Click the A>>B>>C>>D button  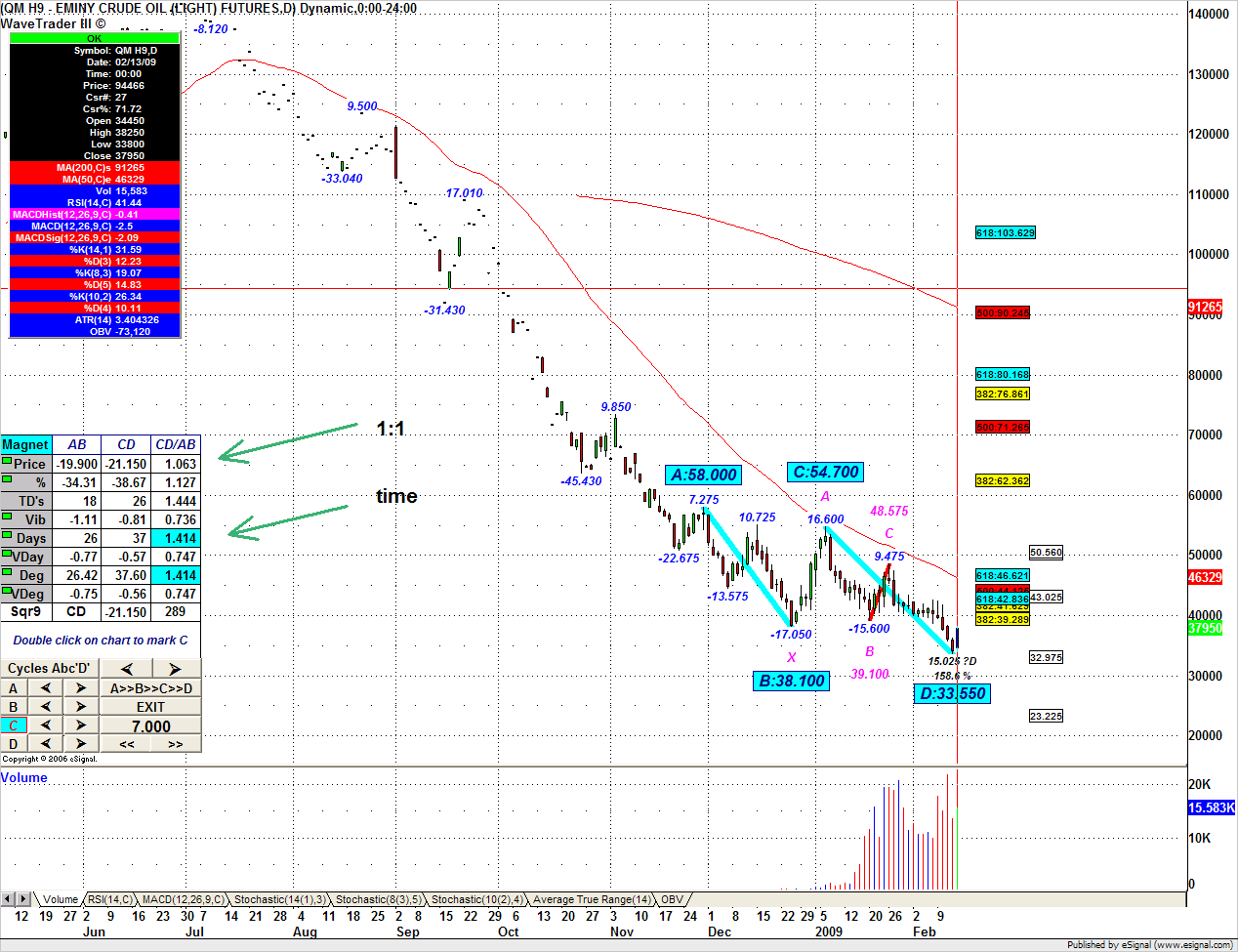(150, 688)
